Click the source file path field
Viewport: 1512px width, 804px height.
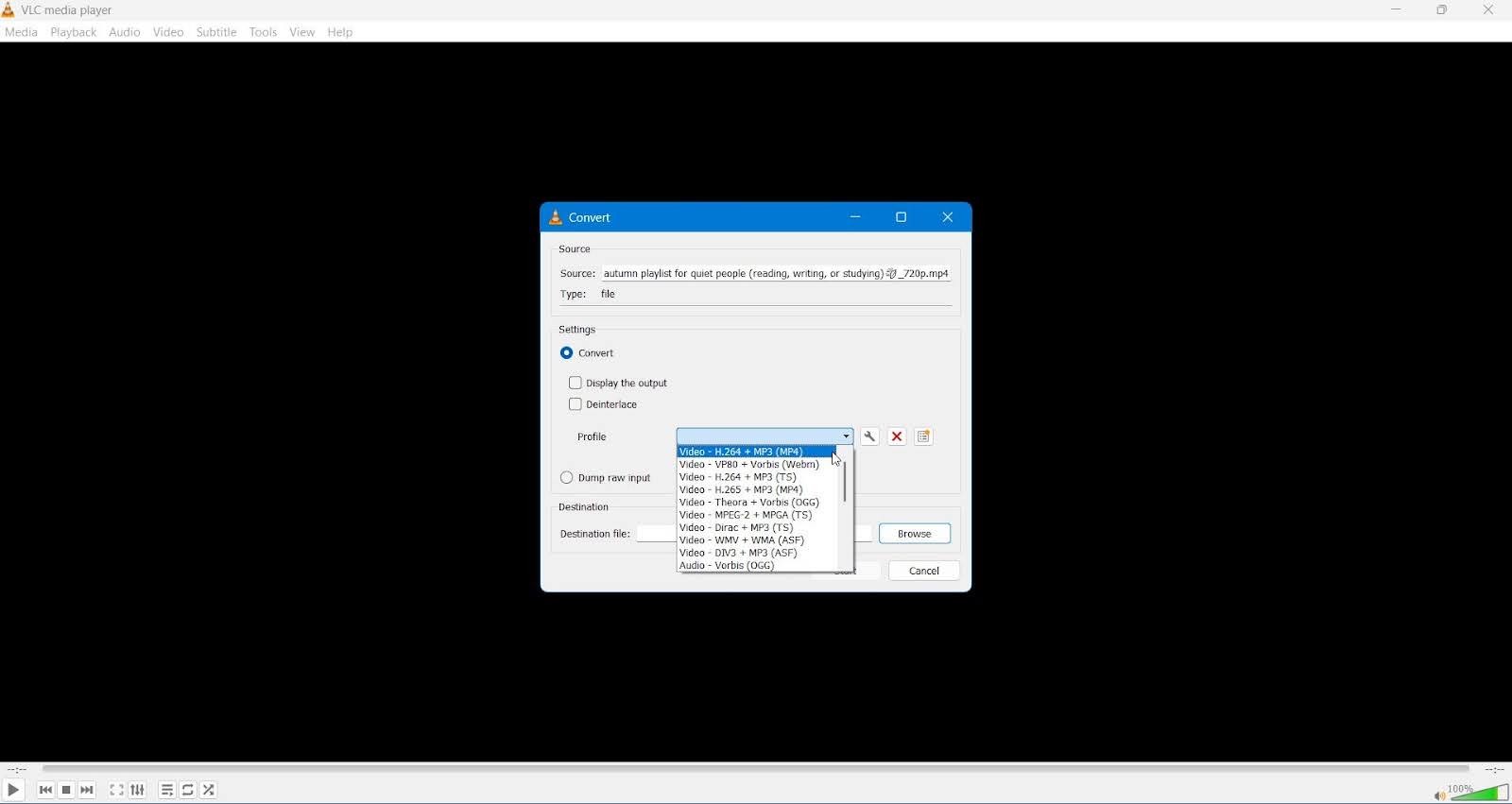(x=777, y=274)
